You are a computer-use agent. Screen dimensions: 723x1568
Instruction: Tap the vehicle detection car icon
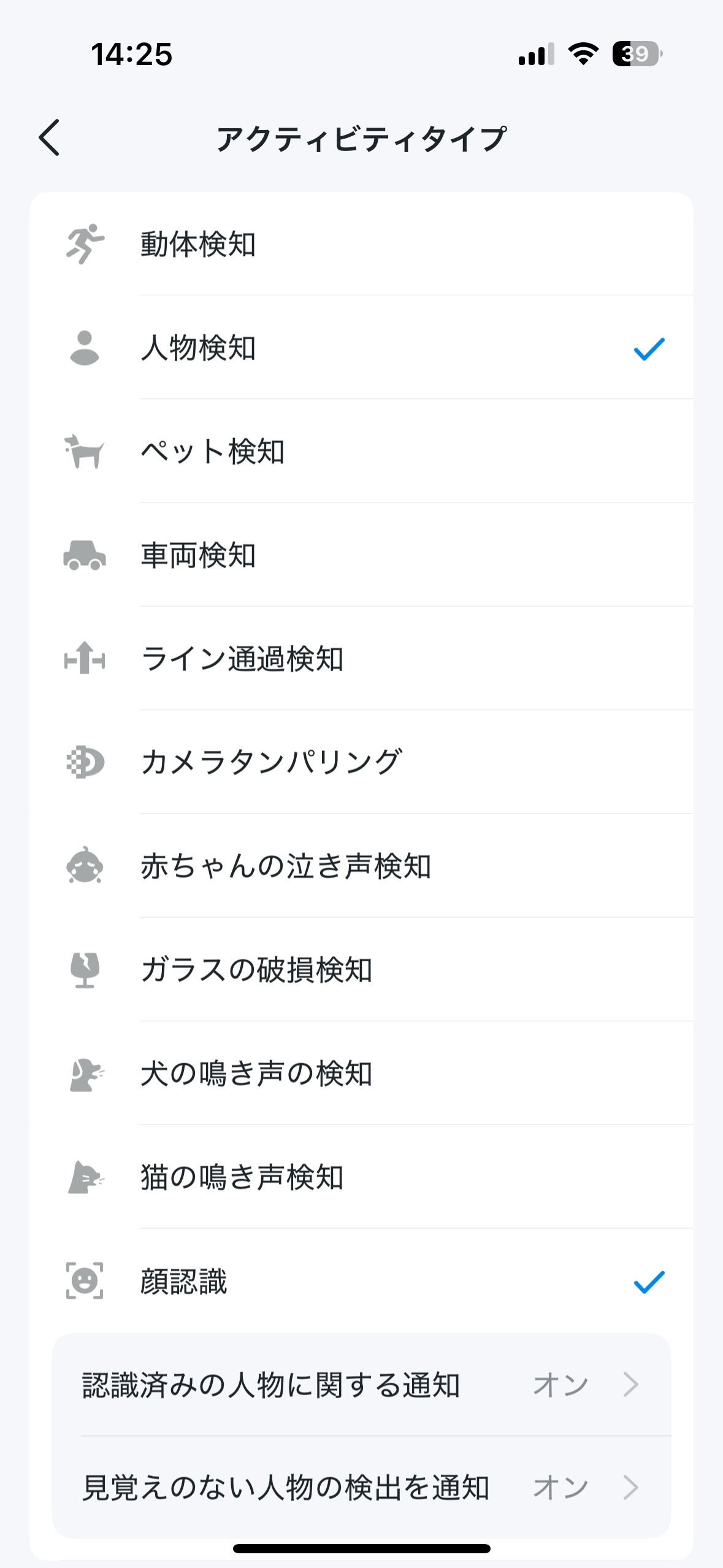[85, 555]
